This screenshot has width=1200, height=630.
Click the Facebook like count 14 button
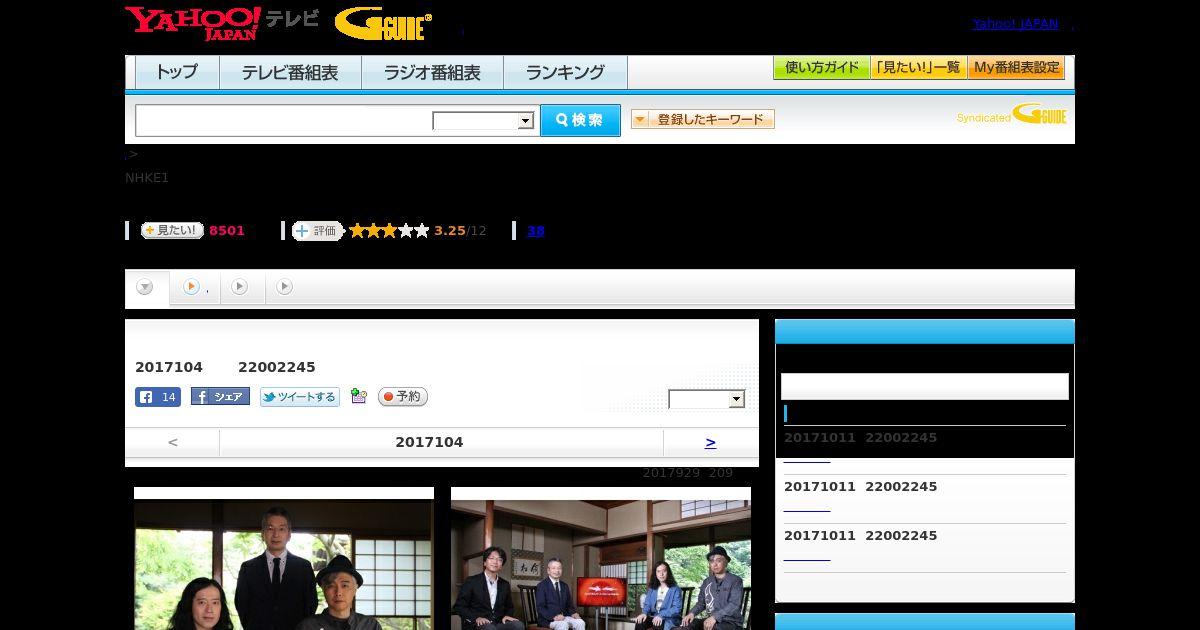coord(158,397)
